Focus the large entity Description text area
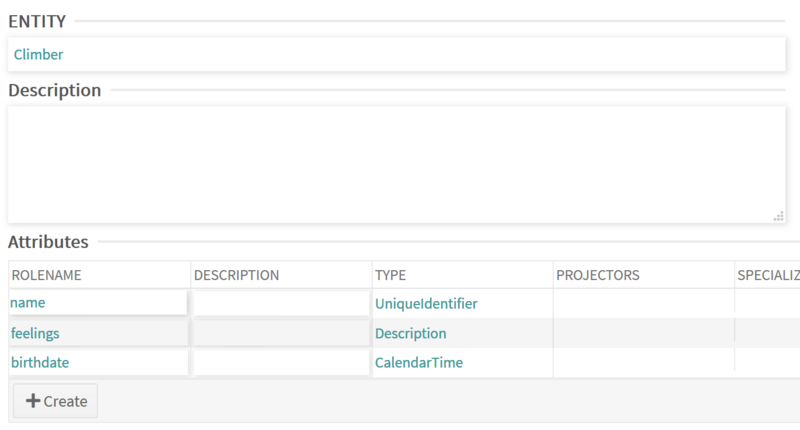Screen dimensions: 800x430 pyautogui.click(x=396, y=164)
